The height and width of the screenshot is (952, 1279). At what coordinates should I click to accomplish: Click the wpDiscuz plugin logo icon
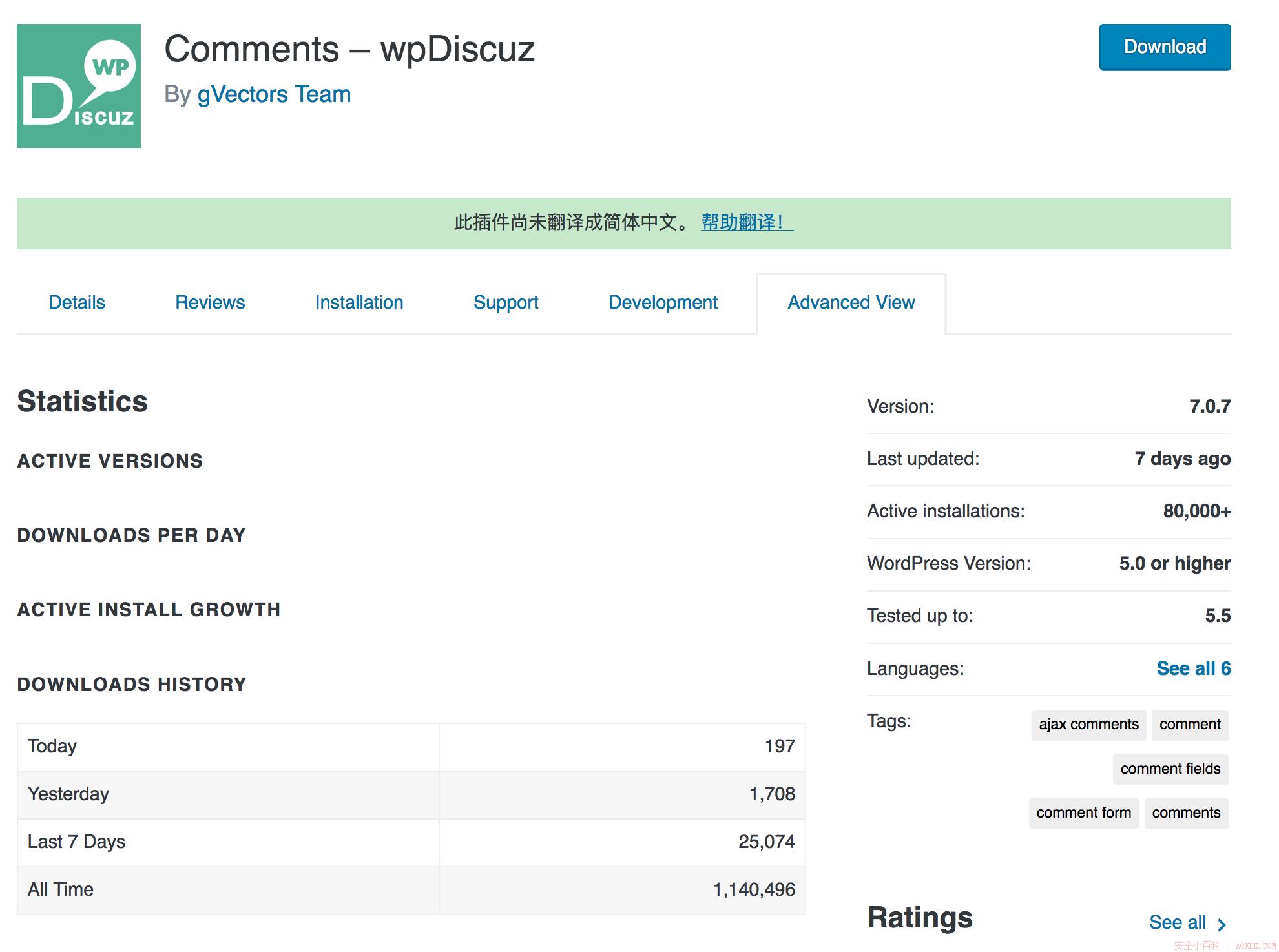click(79, 86)
